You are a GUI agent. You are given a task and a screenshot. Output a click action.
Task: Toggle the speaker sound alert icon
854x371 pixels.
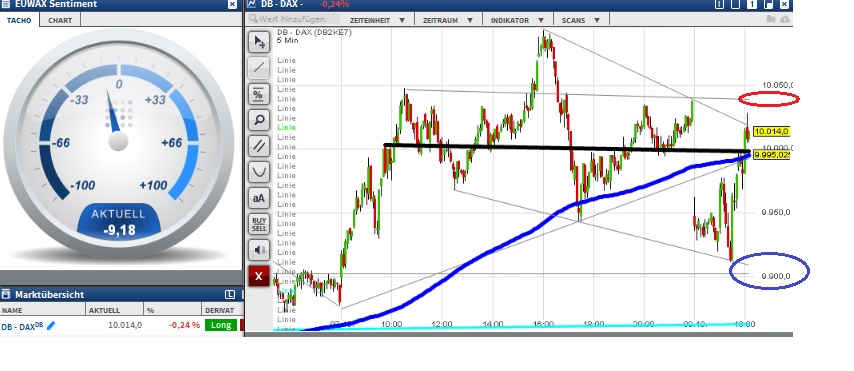click(x=259, y=250)
